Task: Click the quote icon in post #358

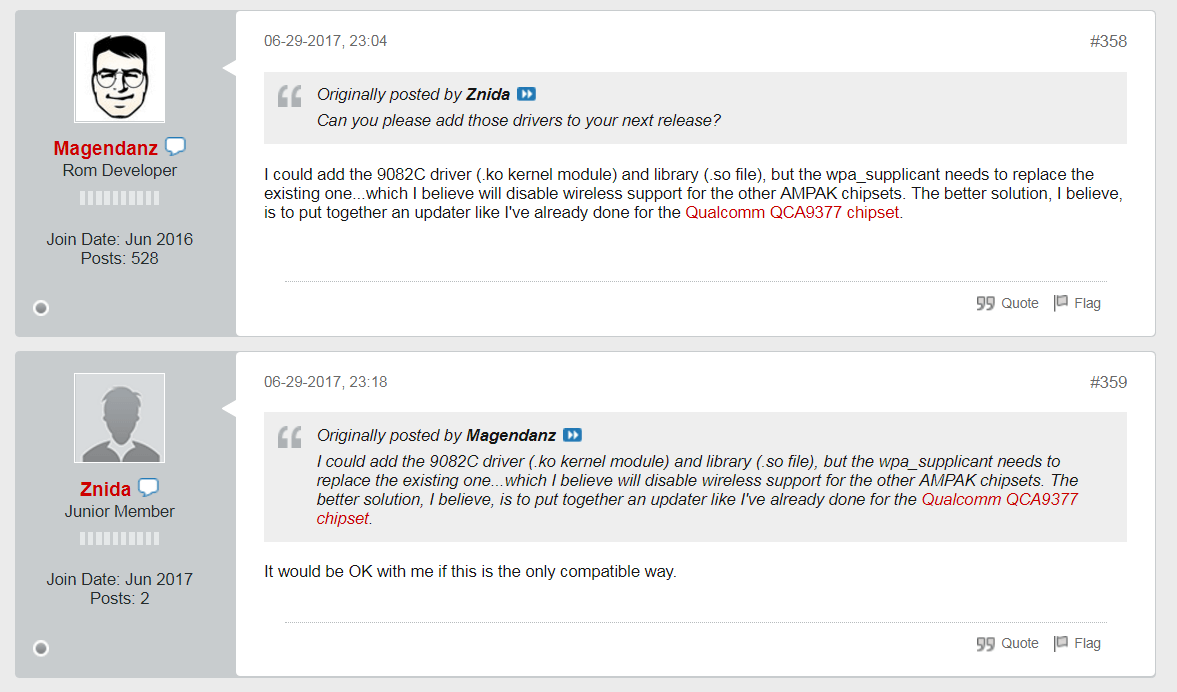Action: [985, 303]
